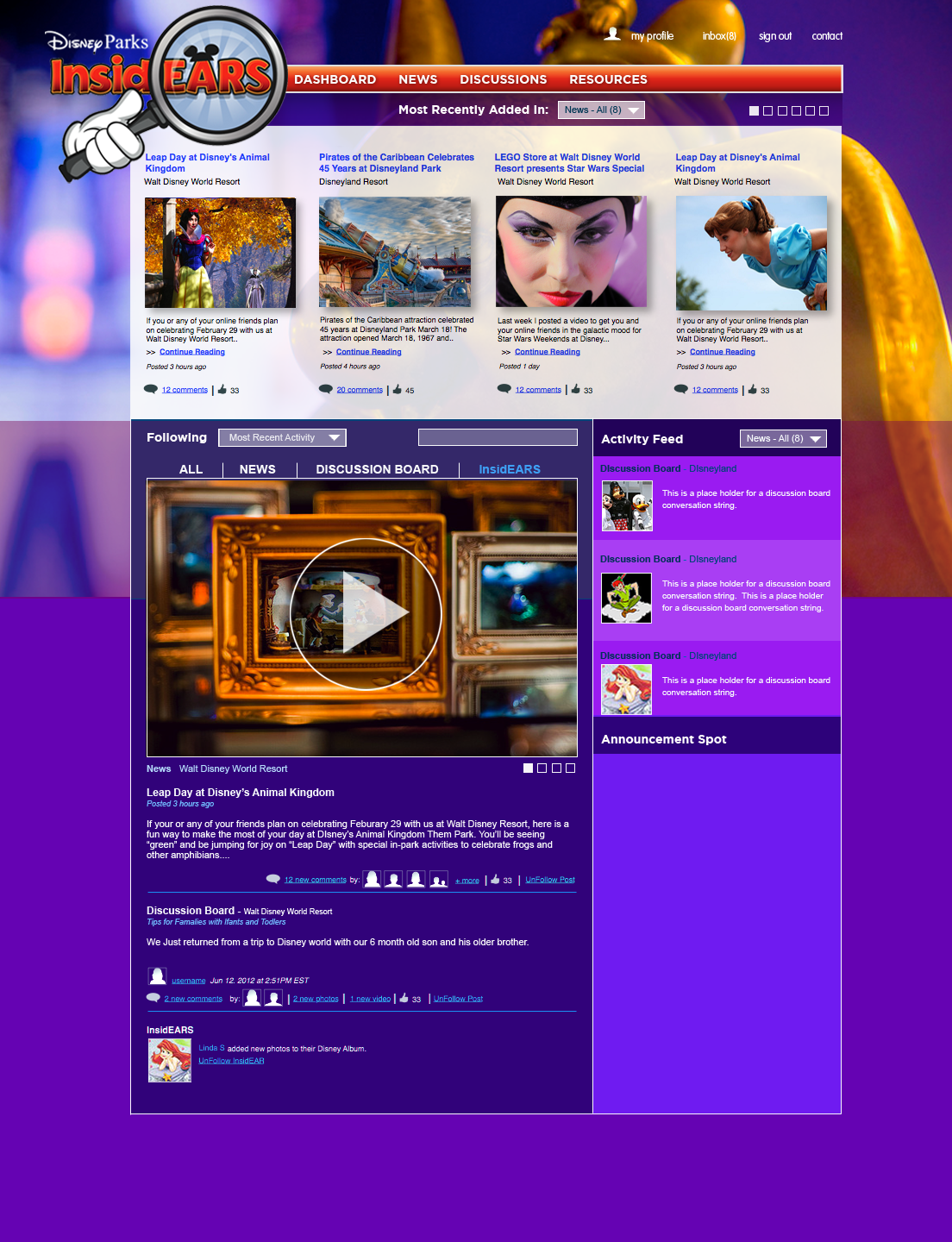
Task: Open username avatar icon in discussion post
Action: [x=157, y=976]
